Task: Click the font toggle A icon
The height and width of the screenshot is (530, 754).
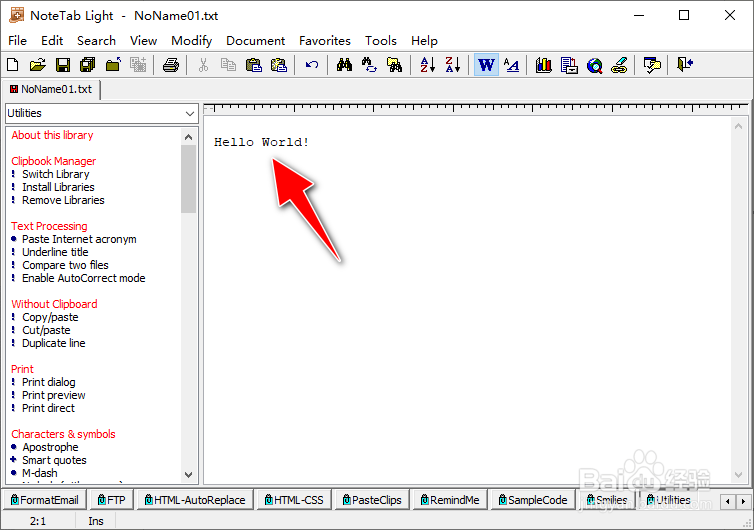Action: (x=511, y=64)
